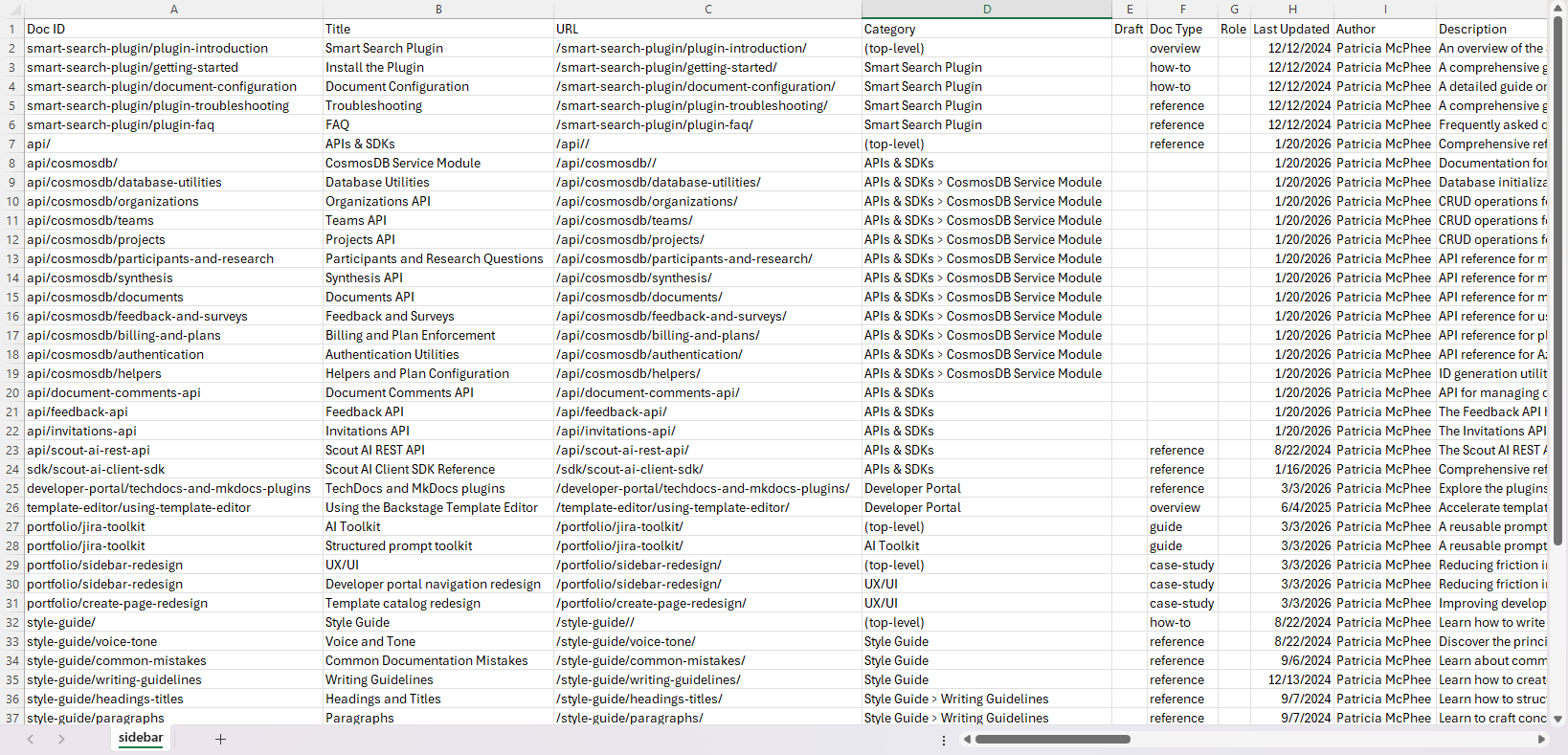Select the Doc Type header cell
The image size is (1568, 755).
1182,29
